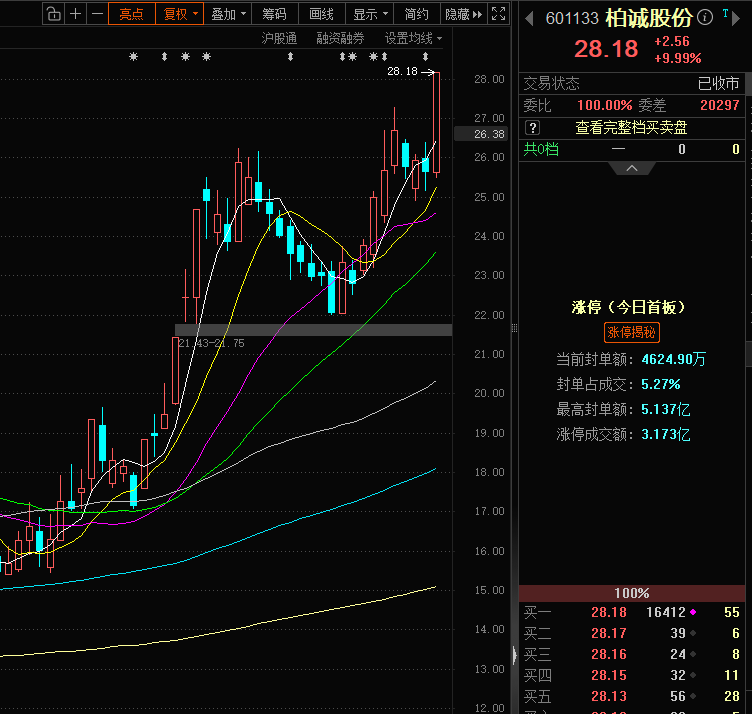Click the magenta diamond in 买一 row
This screenshot has width=752, height=714.
click(x=693, y=612)
